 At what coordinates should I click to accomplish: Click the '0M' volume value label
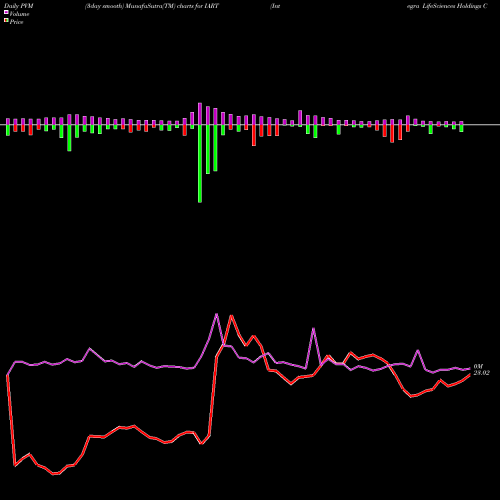478,367
